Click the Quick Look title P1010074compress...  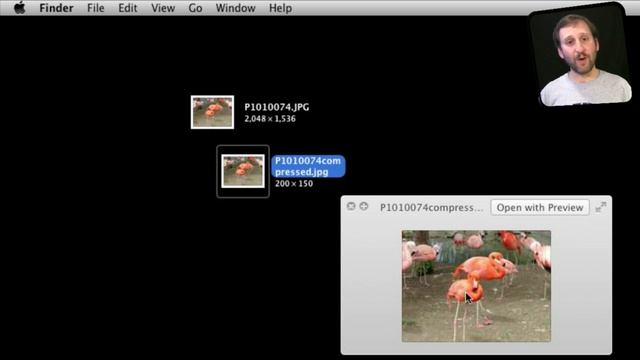tap(431, 207)
